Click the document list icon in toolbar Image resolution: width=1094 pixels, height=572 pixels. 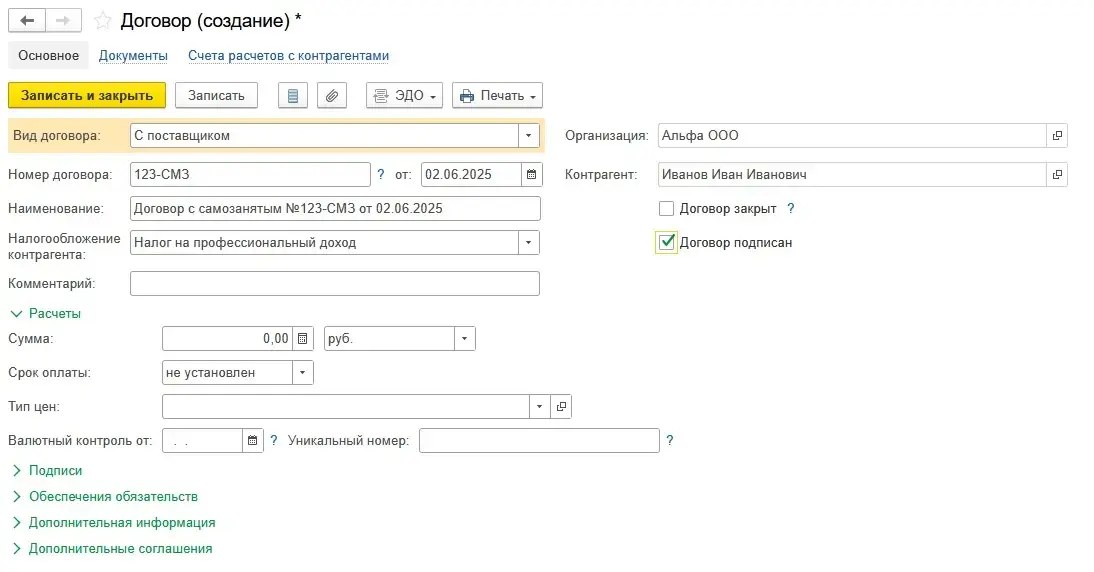click(292, 96)
